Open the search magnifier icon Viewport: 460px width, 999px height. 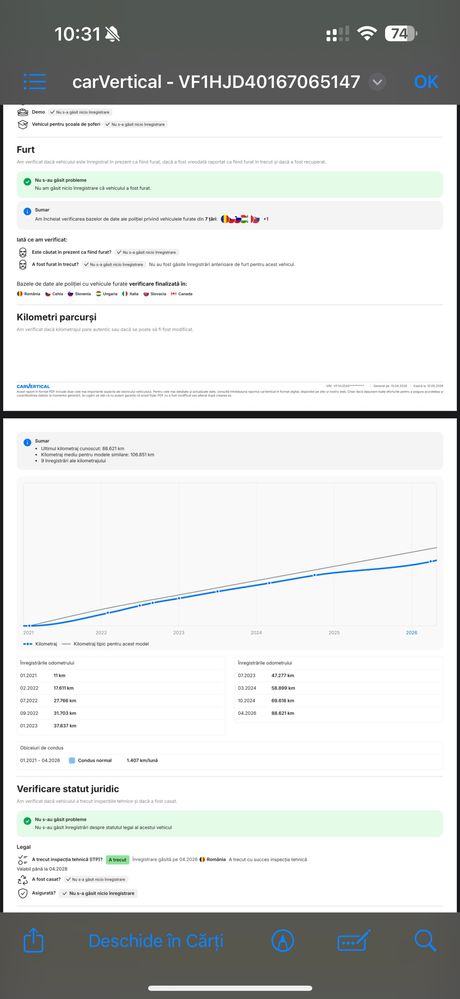425,940
